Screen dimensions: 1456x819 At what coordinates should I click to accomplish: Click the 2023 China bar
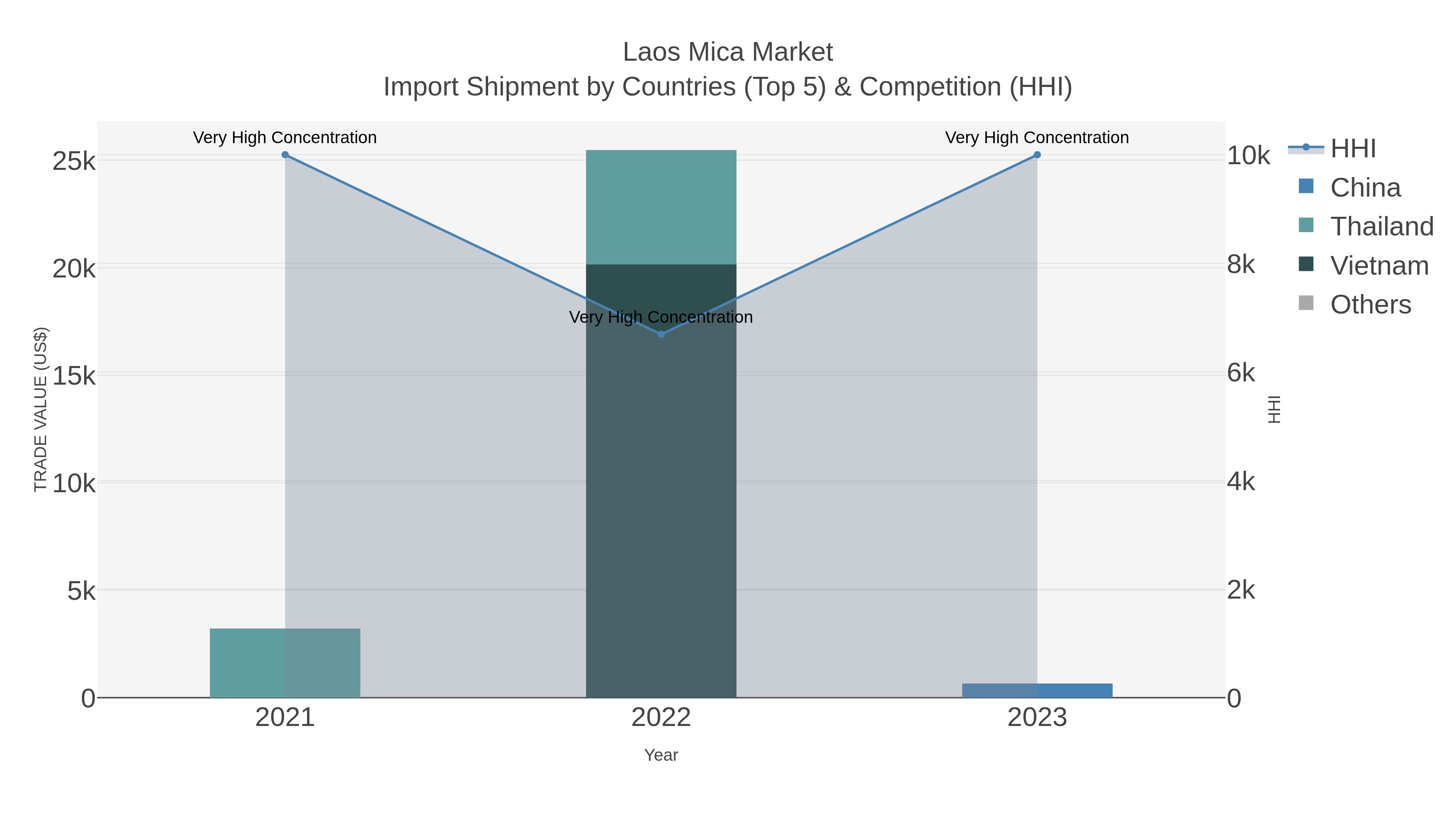click(1037, 691)
